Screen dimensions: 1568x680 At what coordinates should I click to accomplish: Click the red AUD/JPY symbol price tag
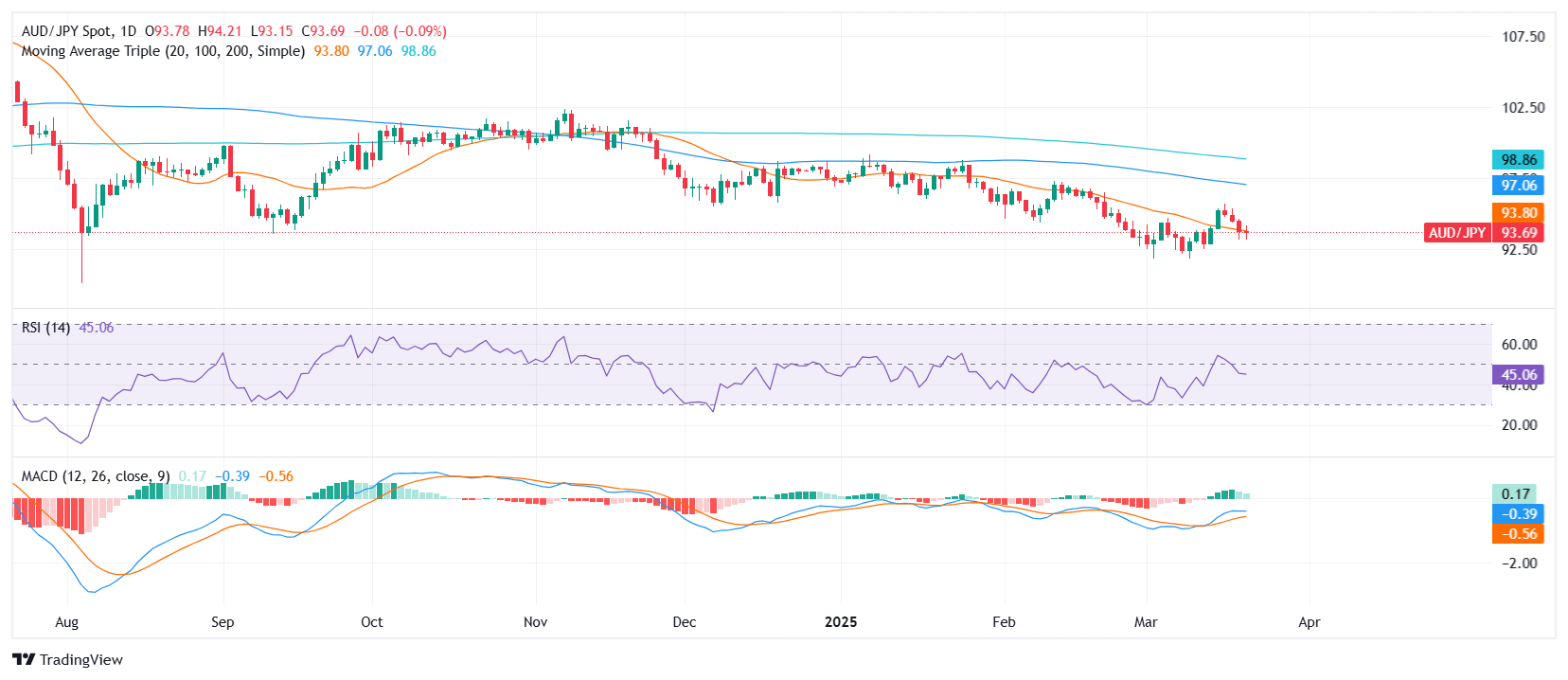click(x=1456, y=233)
